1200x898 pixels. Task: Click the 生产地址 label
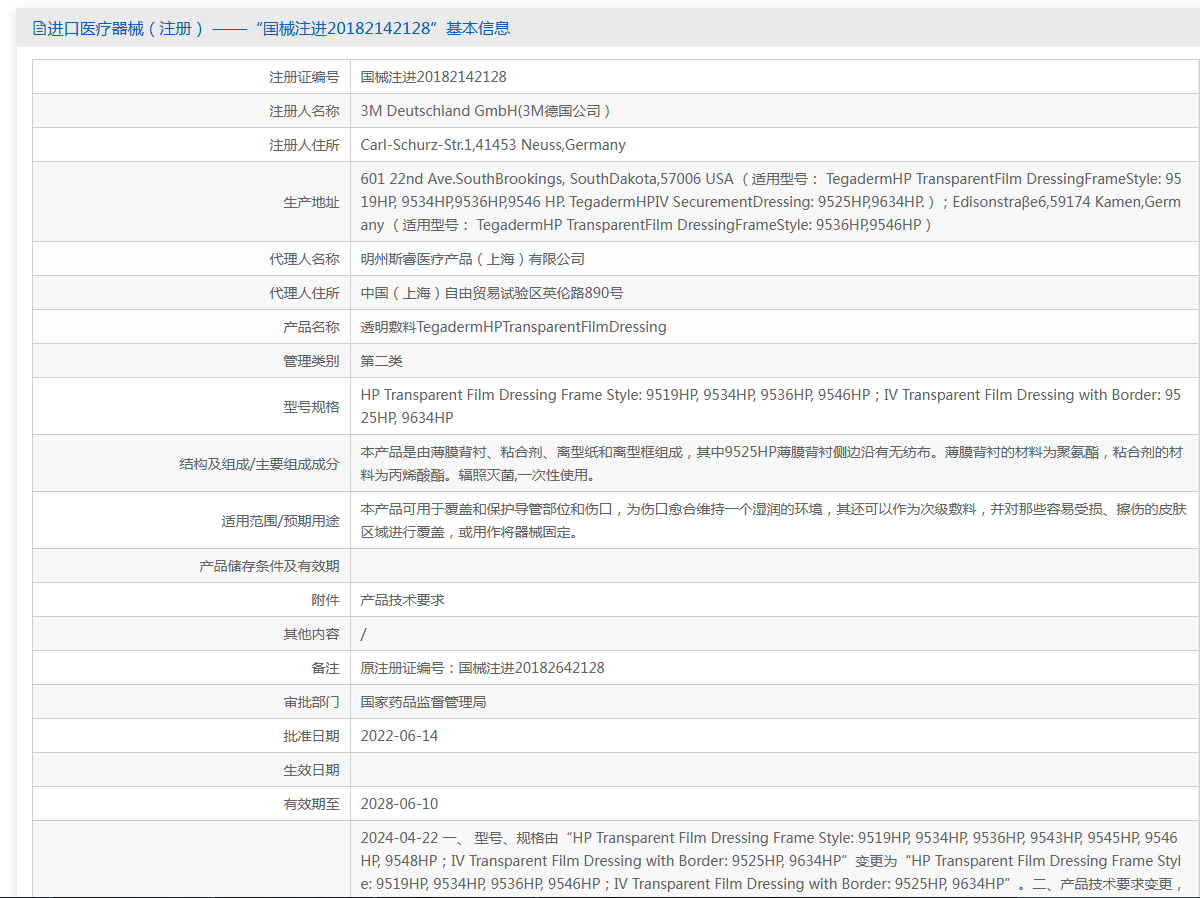pyautogui.click(x=311, y=202)
